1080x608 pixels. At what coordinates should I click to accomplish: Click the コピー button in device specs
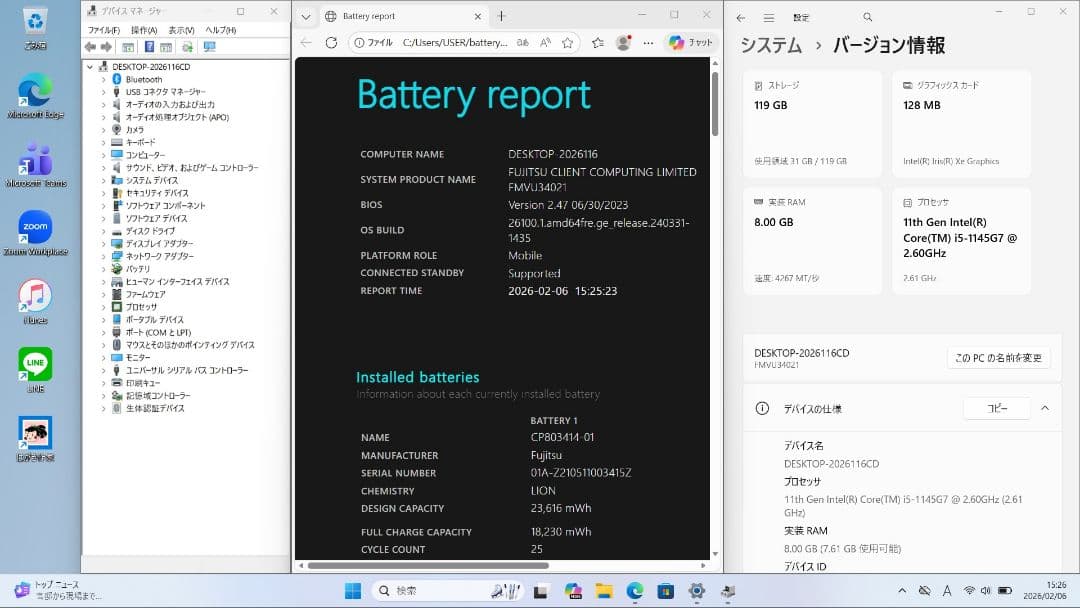[x=996, y=408]
